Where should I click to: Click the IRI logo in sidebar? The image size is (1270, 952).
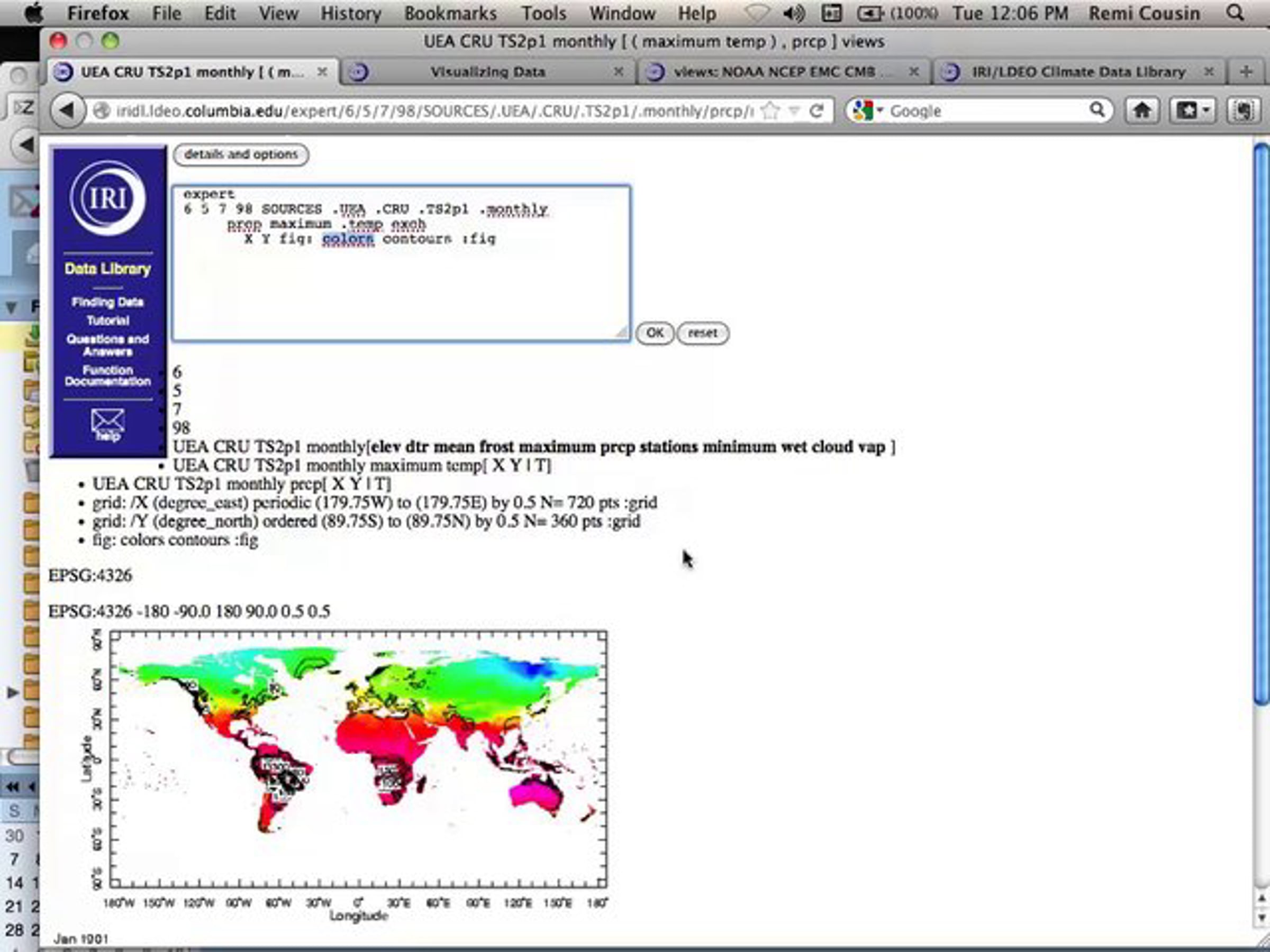[x=108, y=198]
